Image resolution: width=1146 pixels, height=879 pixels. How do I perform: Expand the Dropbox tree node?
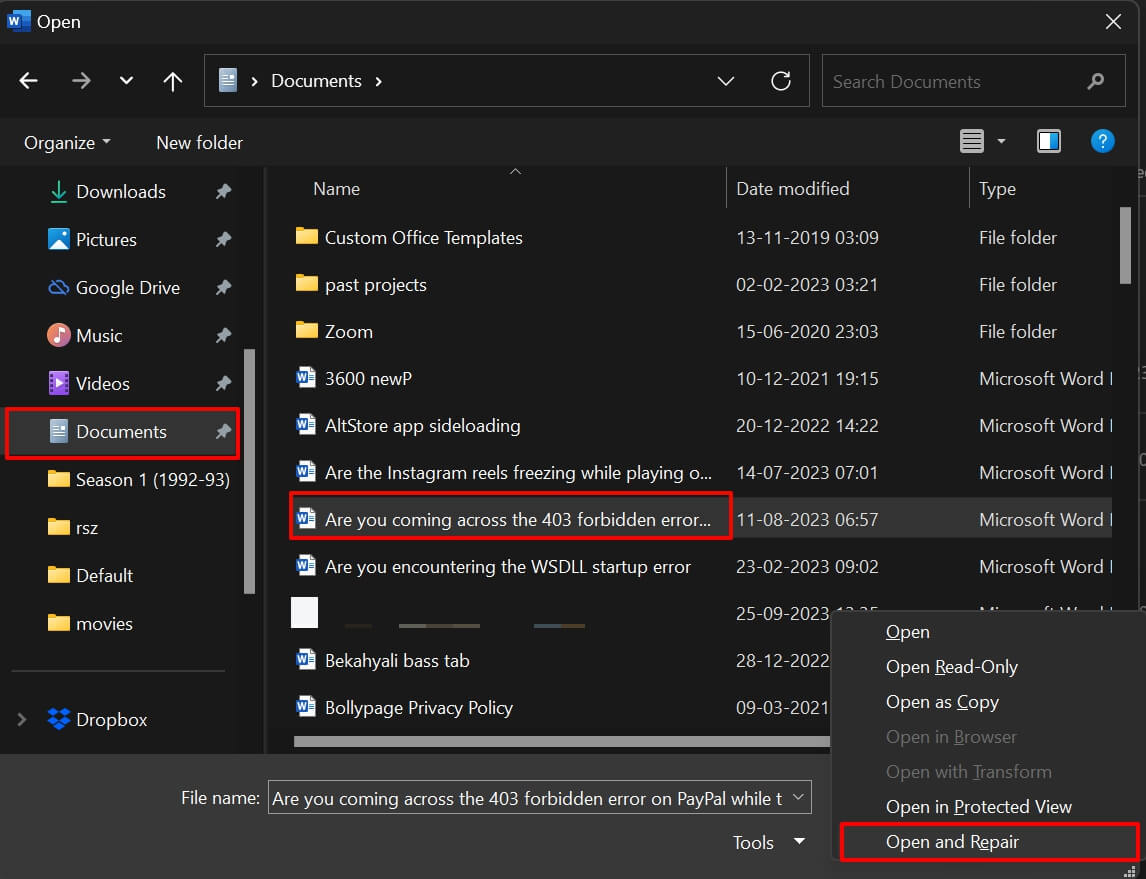click(21, 718)
